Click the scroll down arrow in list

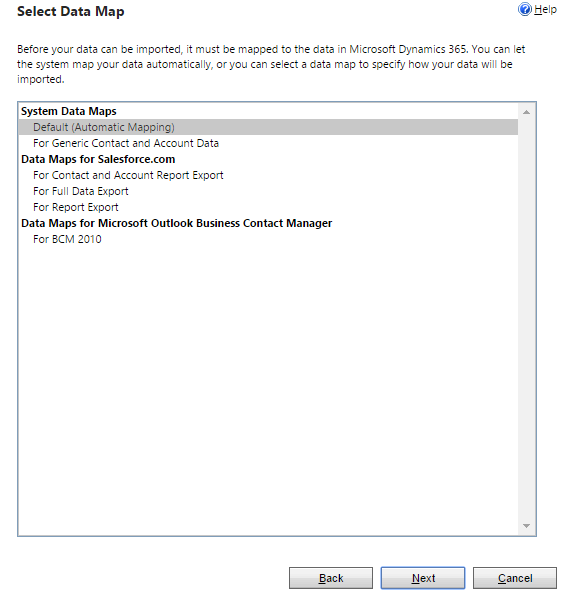(x=526, y=526)
